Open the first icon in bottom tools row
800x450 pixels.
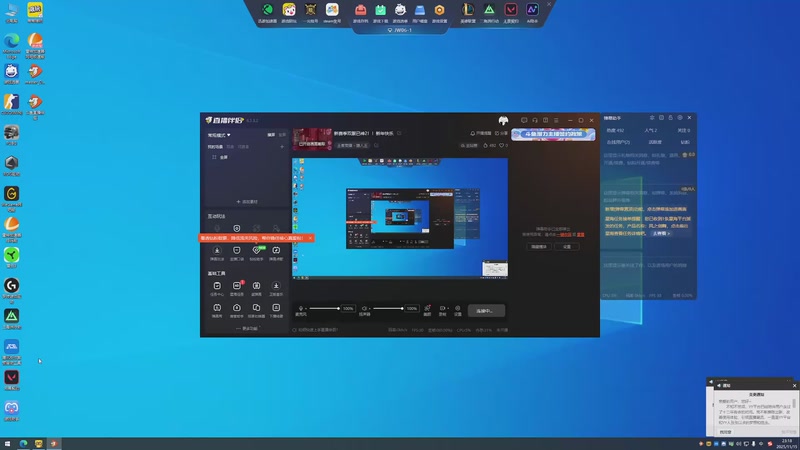point(217,310)
